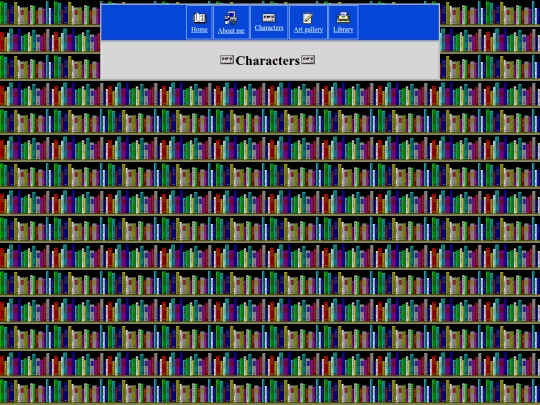Click the notepad pencil icon above Art gallery
Viewport: 540px width, 405px height.
[308, 18]
